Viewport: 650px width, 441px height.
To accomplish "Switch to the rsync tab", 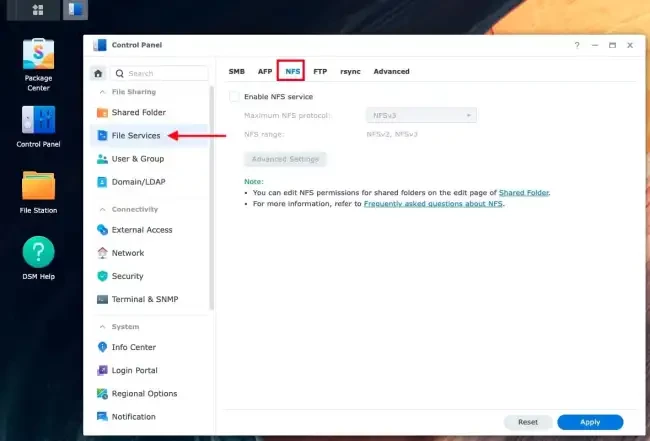I will click(350, 71).
